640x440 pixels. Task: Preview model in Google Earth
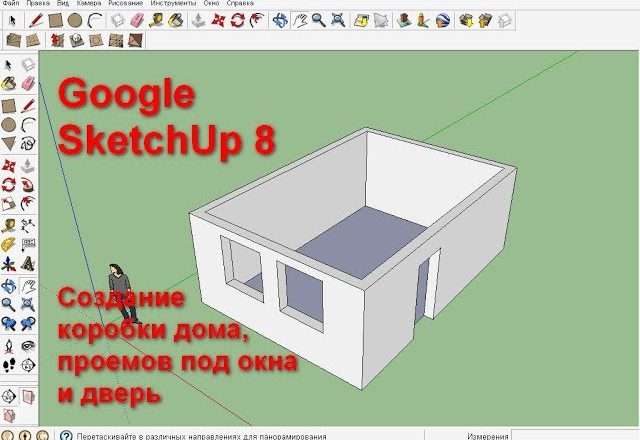pos(443,20)
